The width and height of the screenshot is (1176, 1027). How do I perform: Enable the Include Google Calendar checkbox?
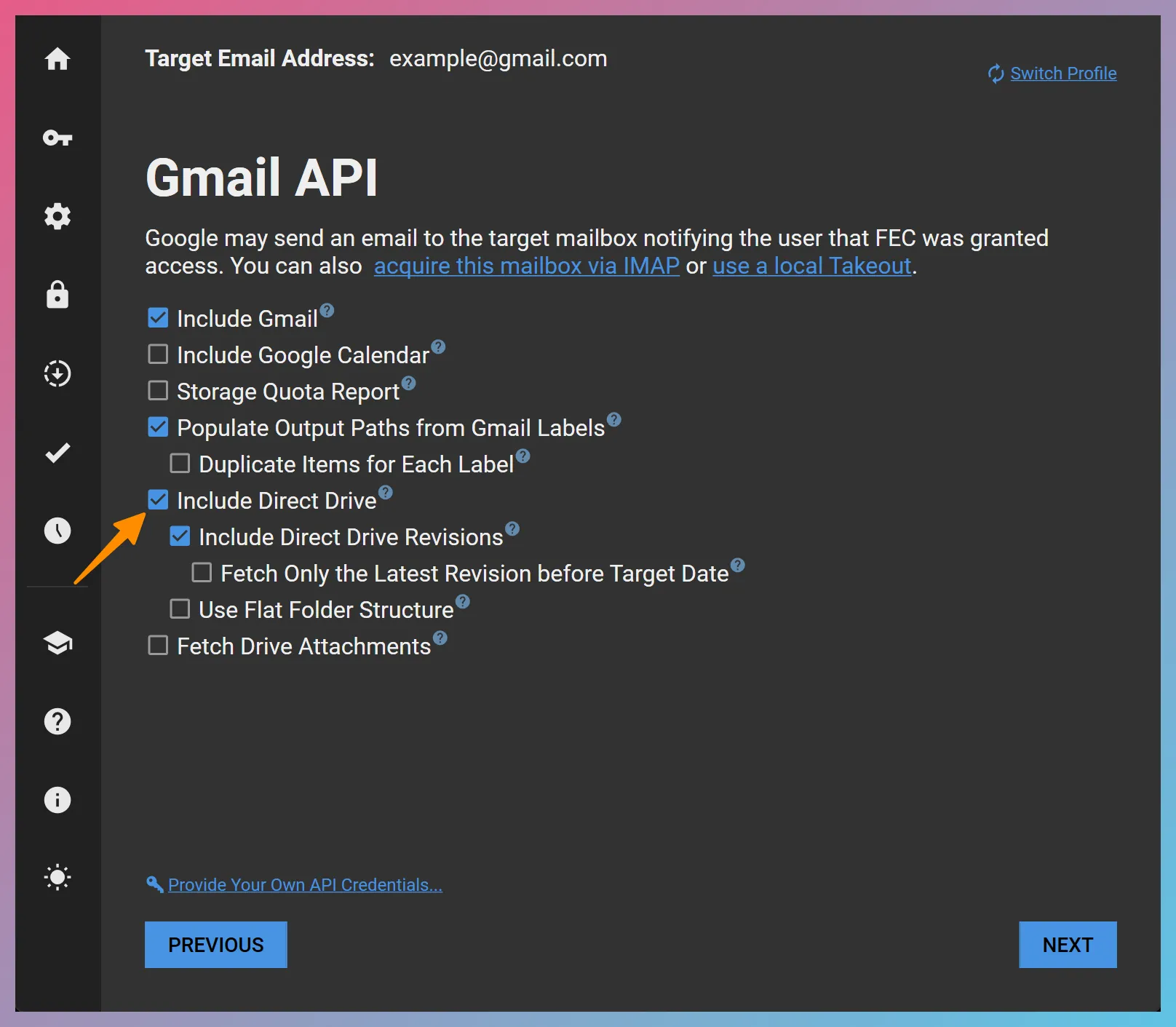158,354
